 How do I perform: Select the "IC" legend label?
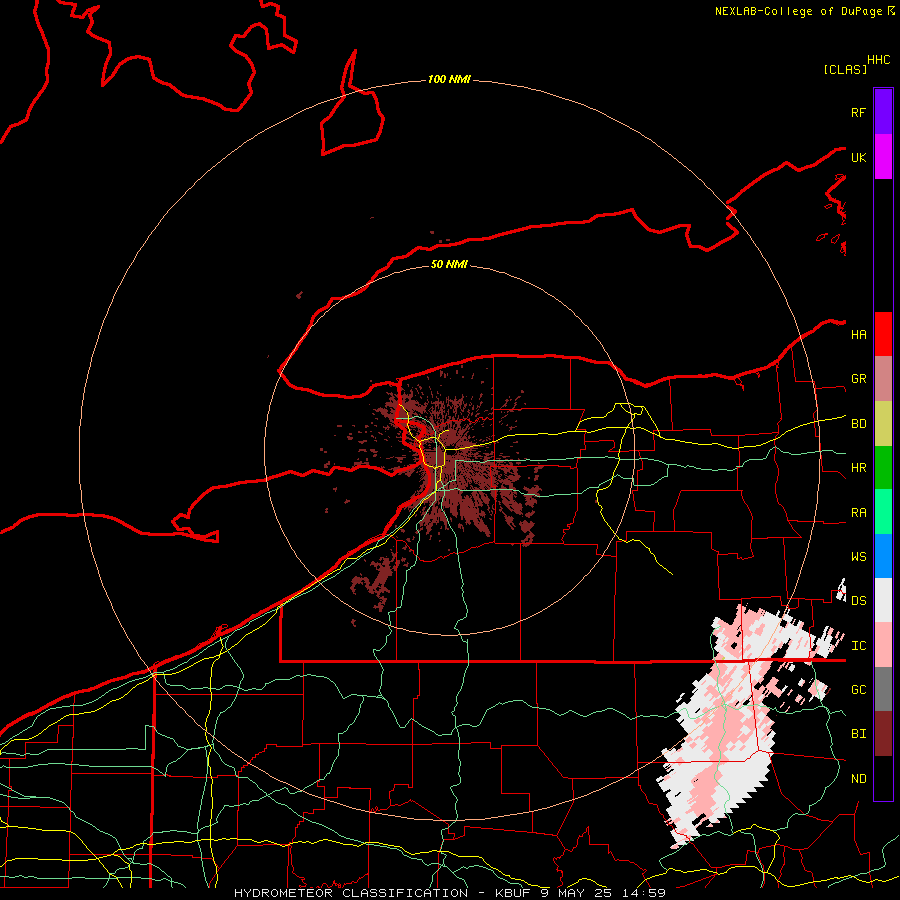858,646
